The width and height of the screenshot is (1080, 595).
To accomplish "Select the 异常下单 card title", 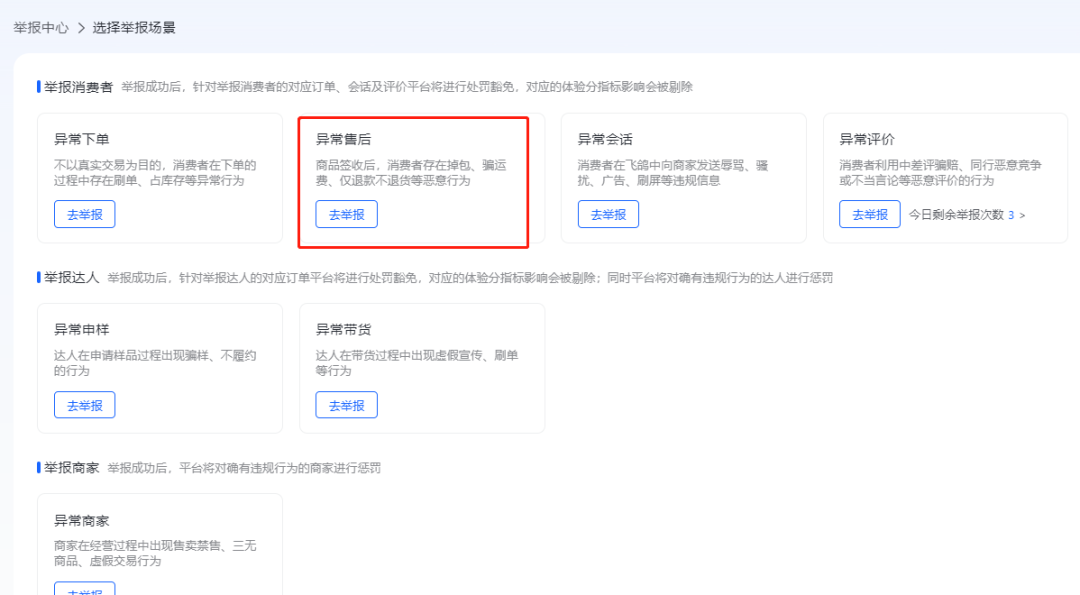I will coord(82,139).
